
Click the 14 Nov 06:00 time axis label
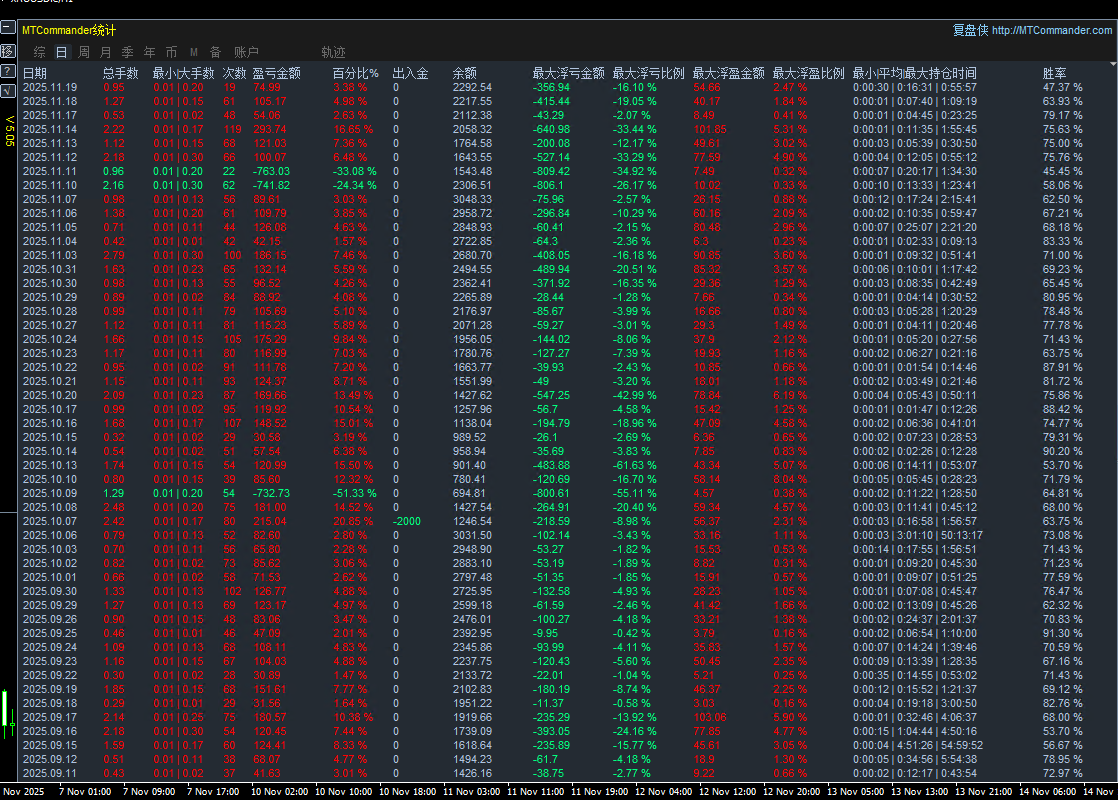1047,791
